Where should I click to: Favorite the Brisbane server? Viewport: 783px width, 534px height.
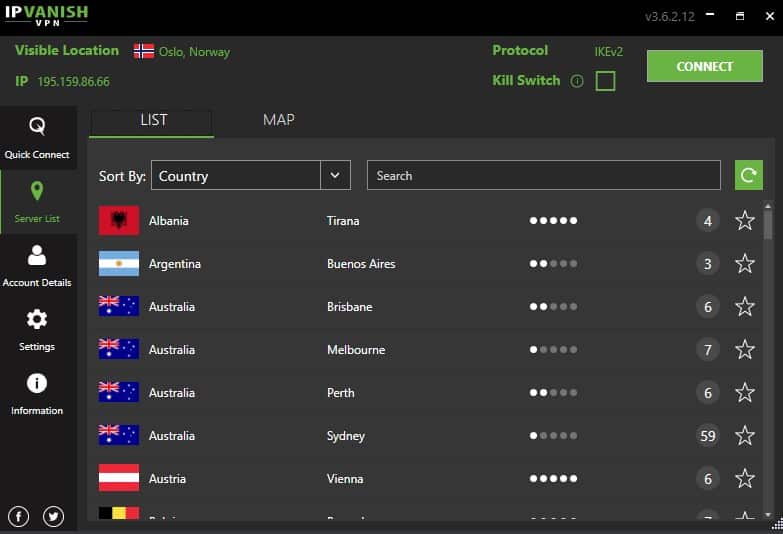[x=745, y=306]
